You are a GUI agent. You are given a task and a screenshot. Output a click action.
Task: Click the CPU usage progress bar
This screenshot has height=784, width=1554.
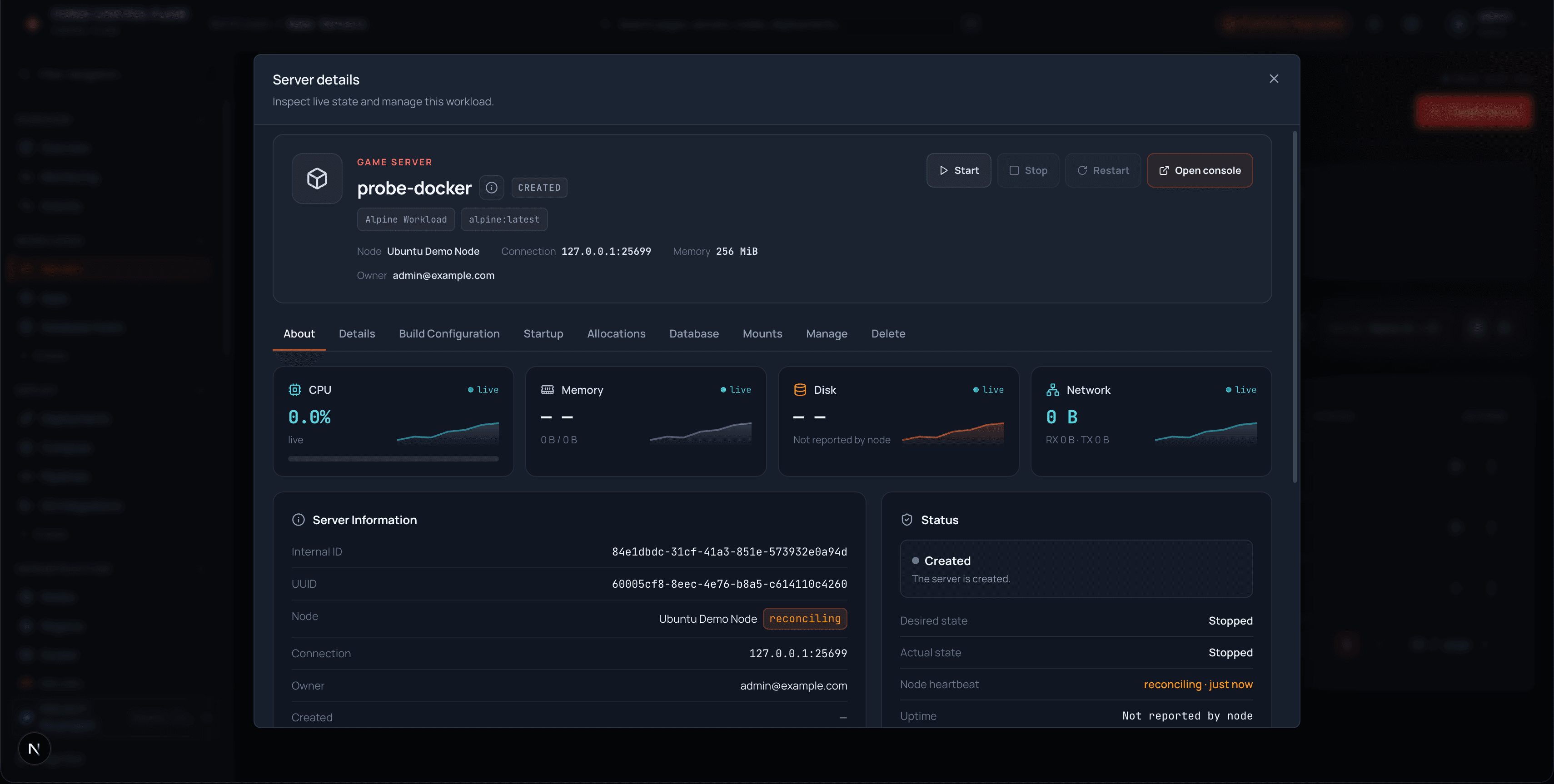pos(393,459)
